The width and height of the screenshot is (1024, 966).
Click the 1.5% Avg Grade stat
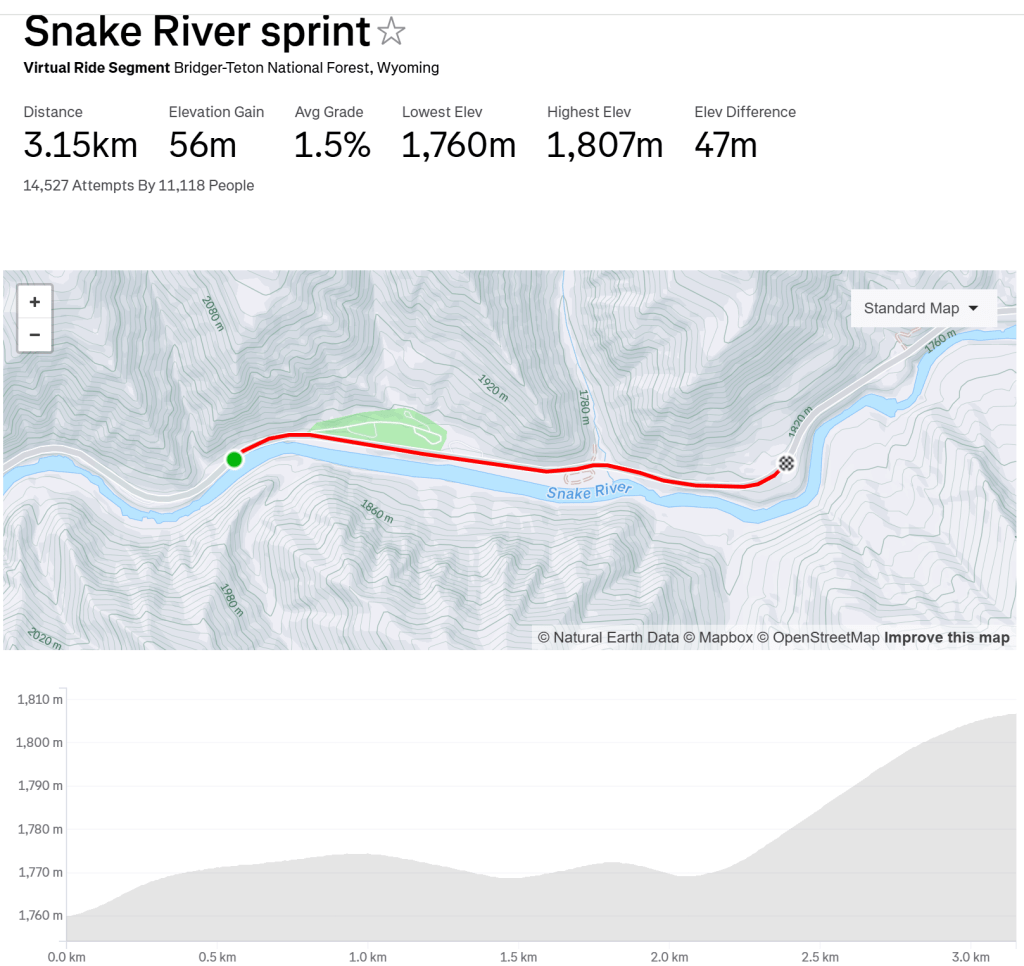(332, 145)
